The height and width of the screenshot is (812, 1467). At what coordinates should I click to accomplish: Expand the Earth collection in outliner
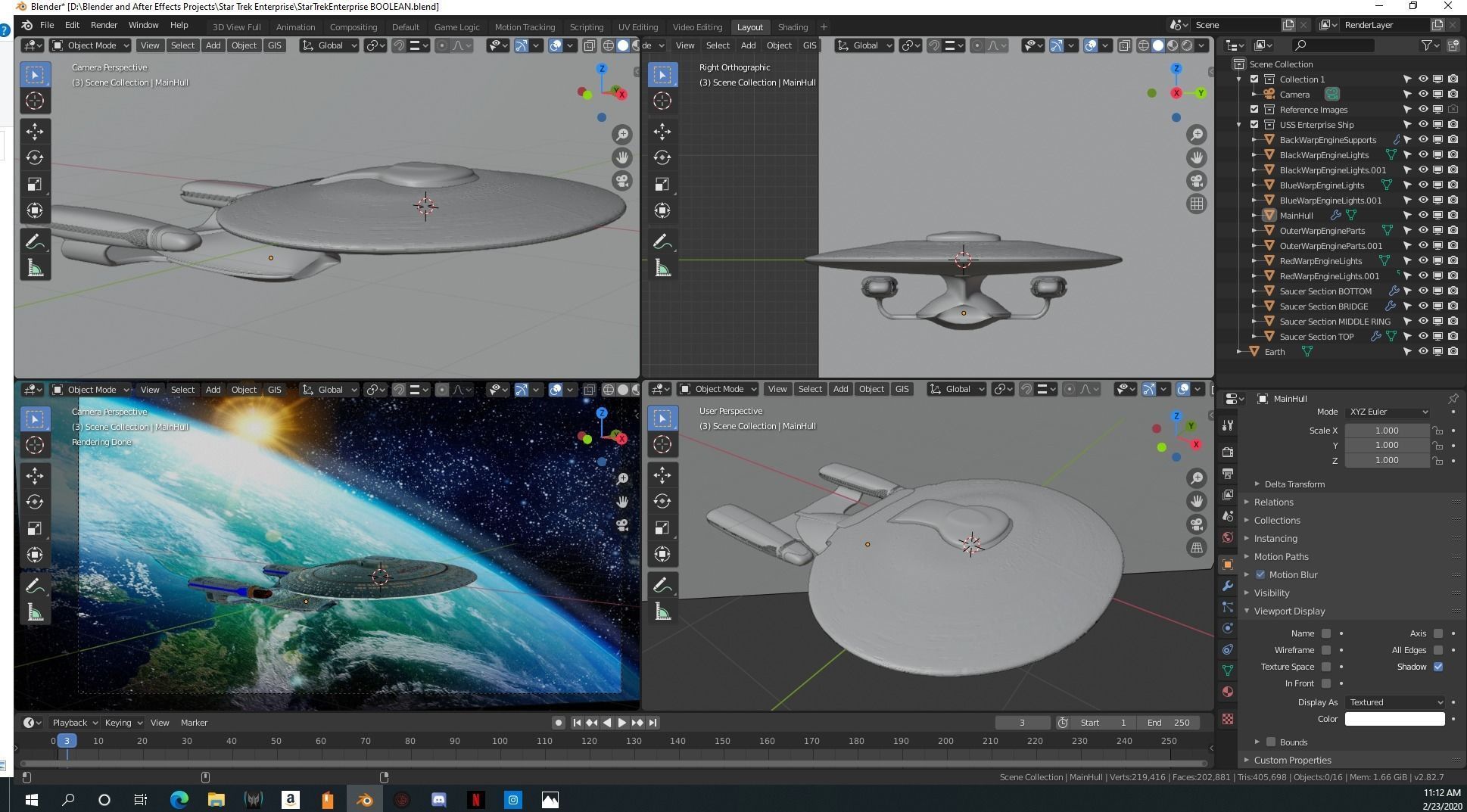(x=1239, y=352)
